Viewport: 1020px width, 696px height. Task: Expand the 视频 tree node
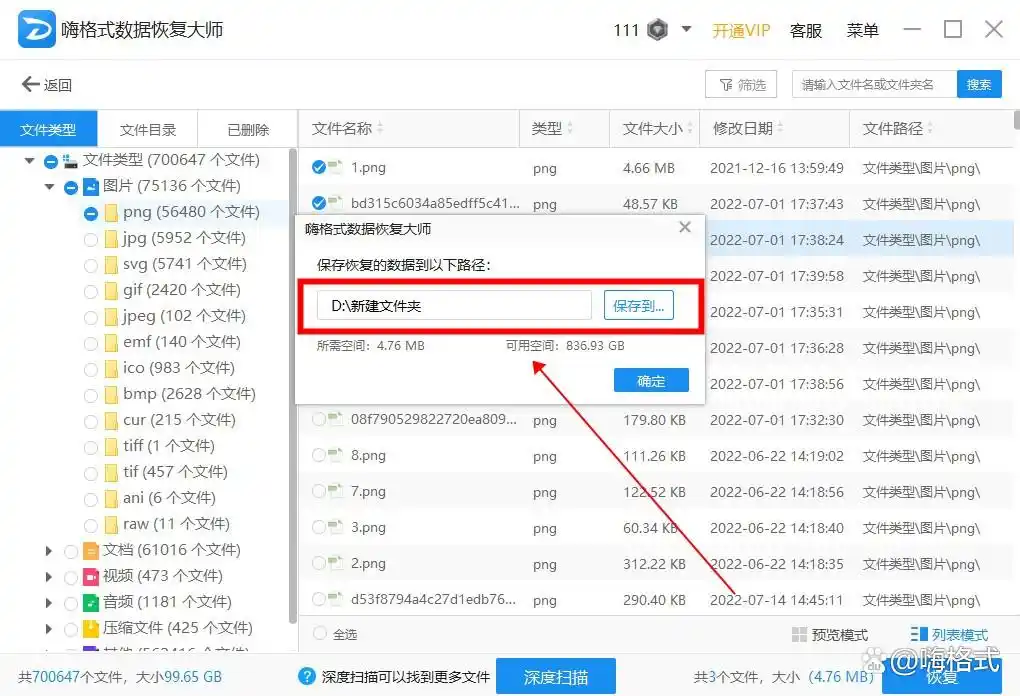tap(49, 577)
